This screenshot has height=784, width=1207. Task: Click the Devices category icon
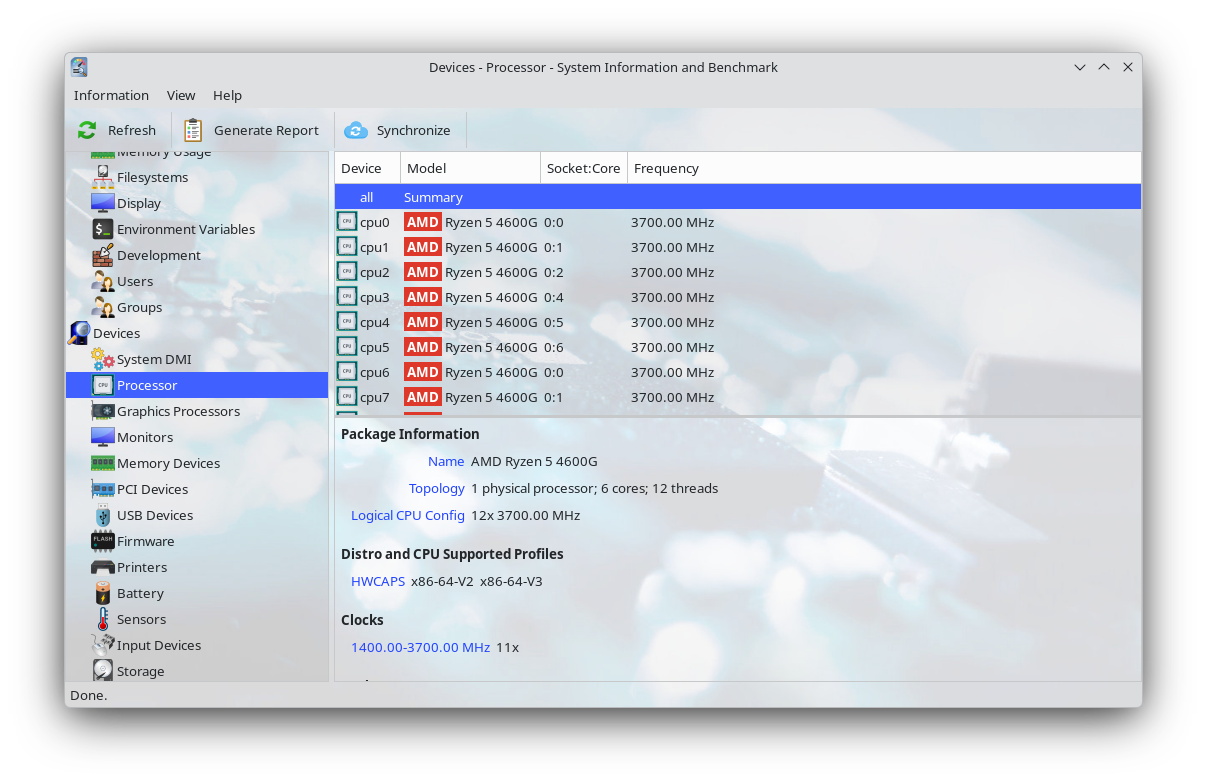pyautogui.click(x=79, y=333)
